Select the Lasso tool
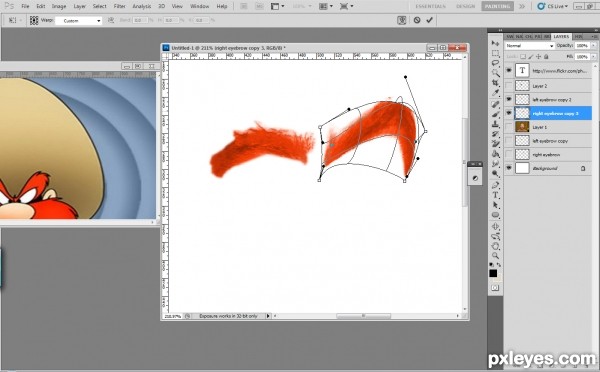This screenshot has height=372, width=600. click(495, 63)
